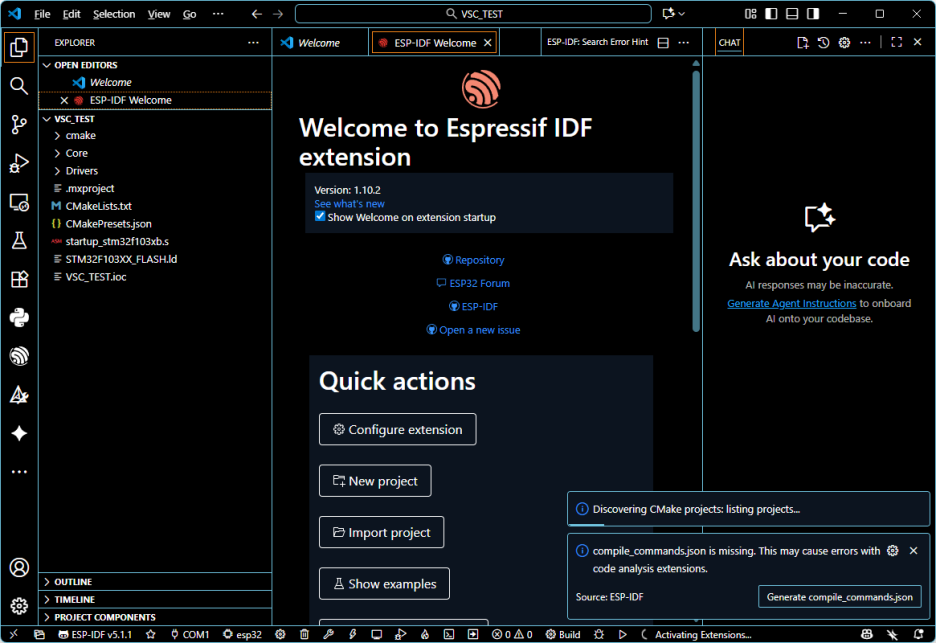This screenshot has width=936, height=643.
Task: Change esp32 target device in status bar
Action: point(242,634)
